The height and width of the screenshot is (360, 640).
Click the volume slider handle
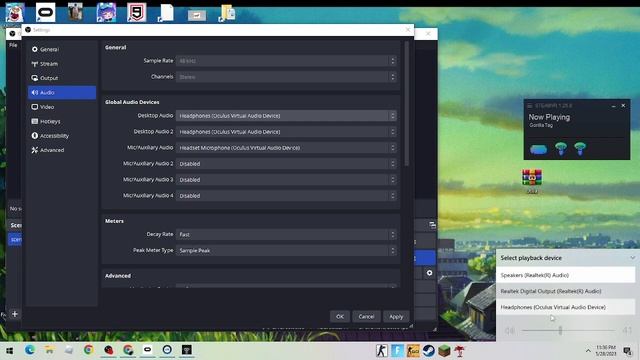point(560,330)
